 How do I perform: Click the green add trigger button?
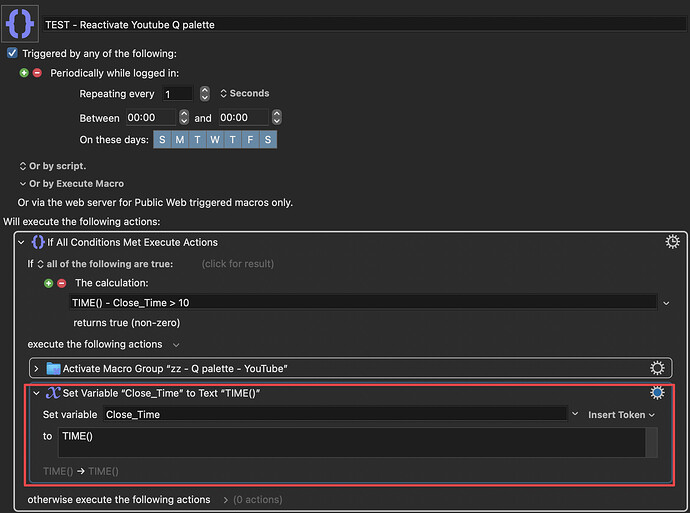25,73
